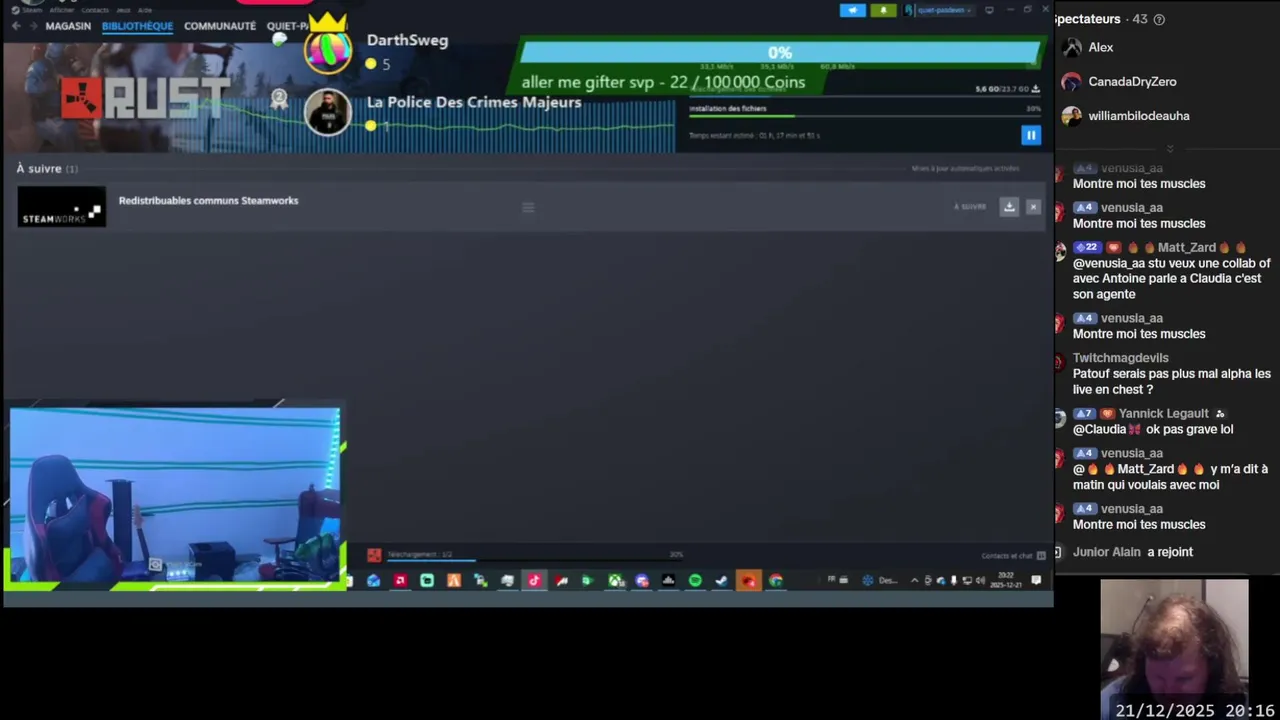This screenshot has height=720, width=1280.
Task: Open the MAGASIN tab in Steam
Action: 68,26
